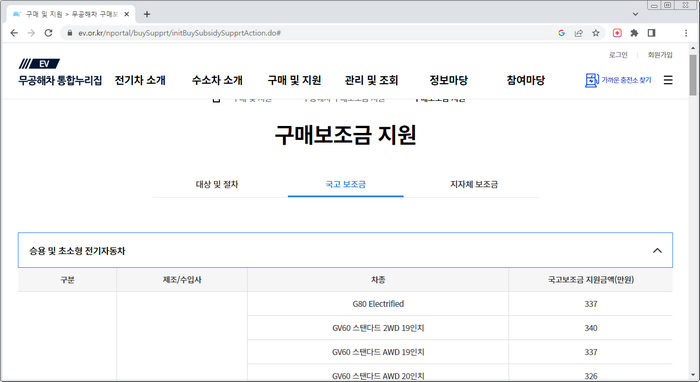Click the 340 subsidy amount cell
Viewport: 700px width, 382px height.
click(x=591, y=328)
